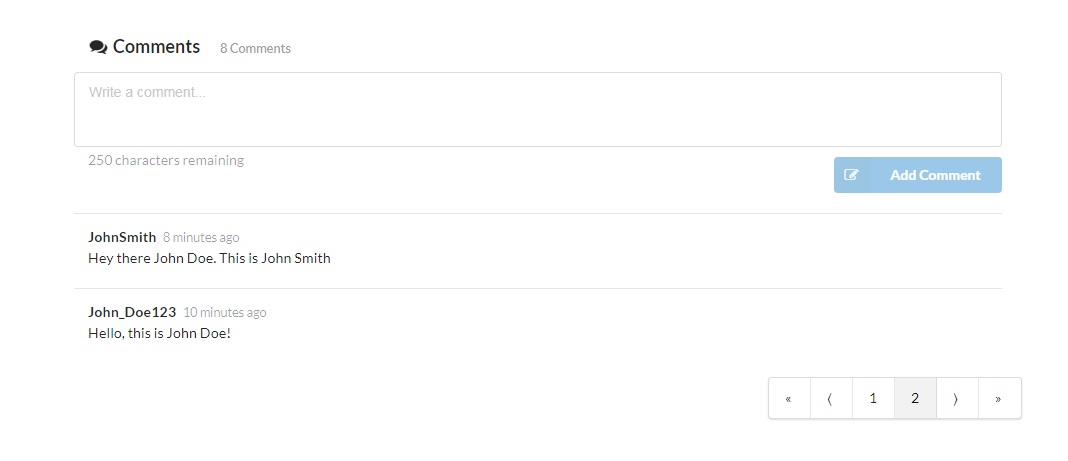Image resolution: width=1068 pixels, height=461 pixels.
Task: Focus the Write a comment text box
Action: tap(537, 109)
